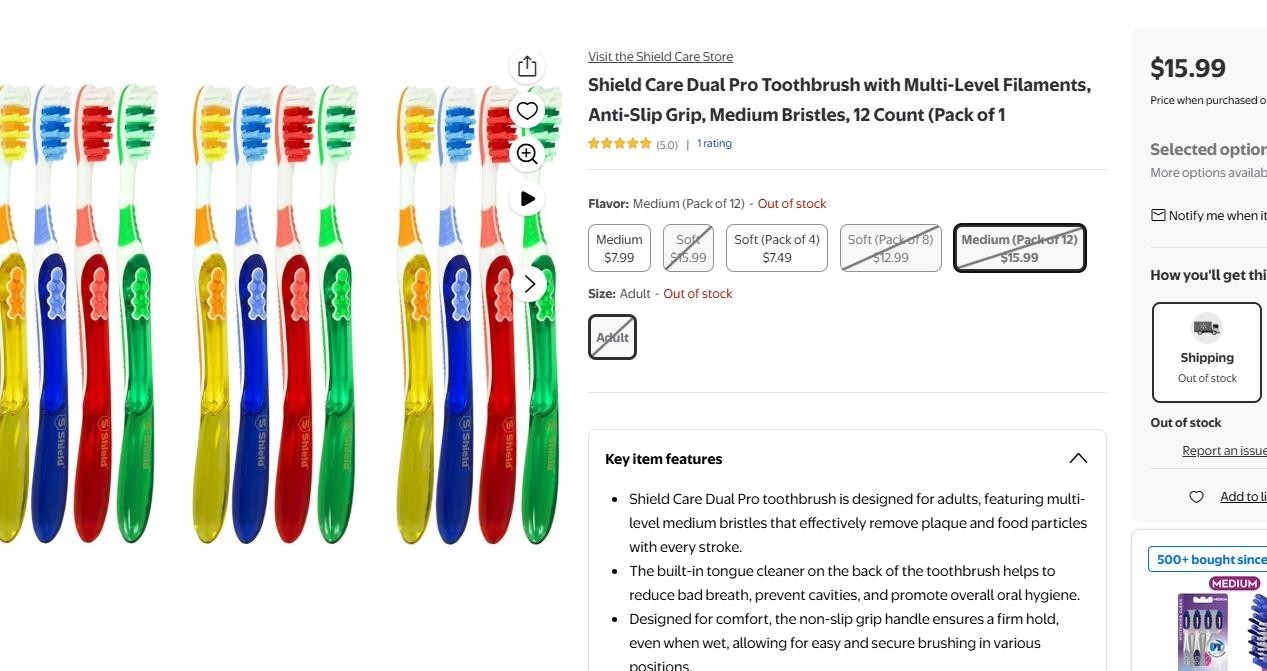Go to next product image arrow
The height and width of the screenshot is (671, 1267).
tap(529, 284)
